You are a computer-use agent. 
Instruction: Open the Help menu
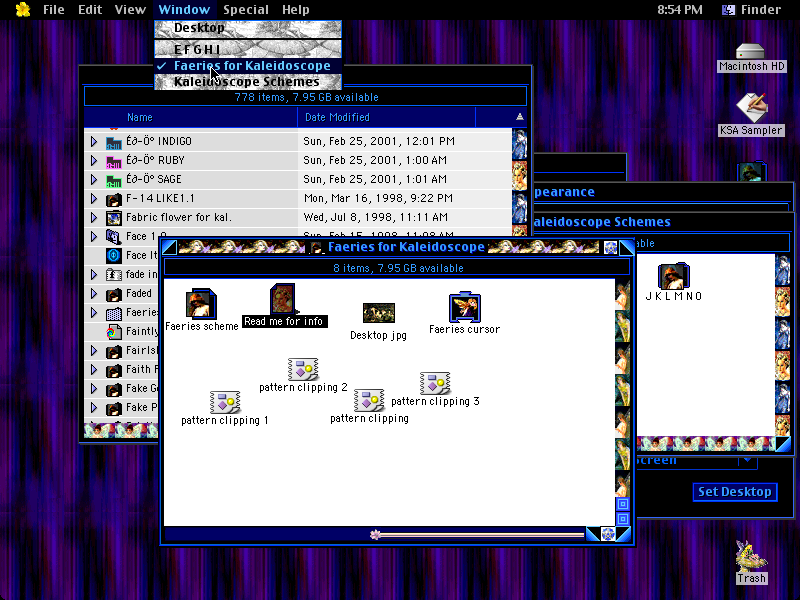pyautogui.click(x=296, y=10)
